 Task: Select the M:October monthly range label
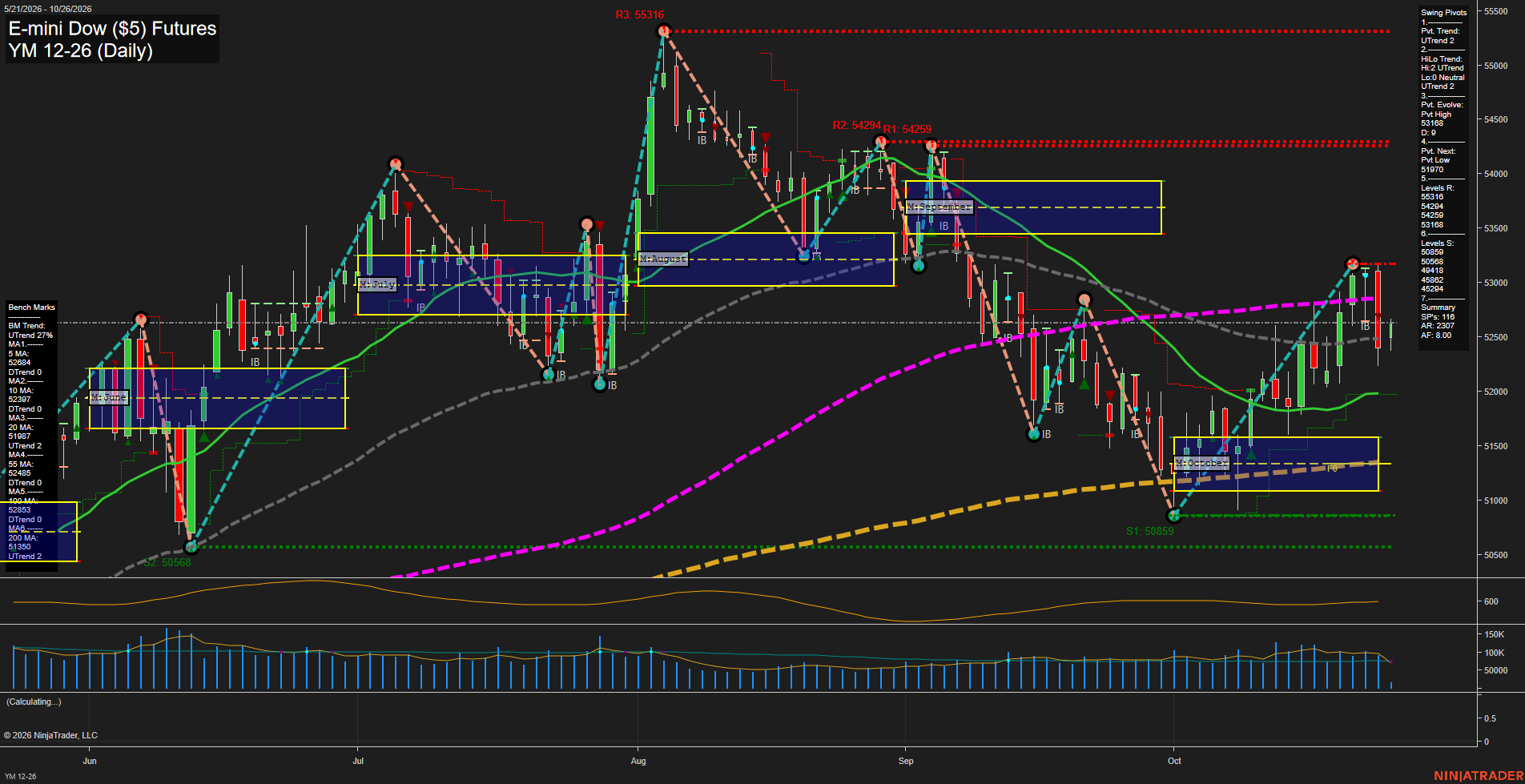click(1201, 463)
